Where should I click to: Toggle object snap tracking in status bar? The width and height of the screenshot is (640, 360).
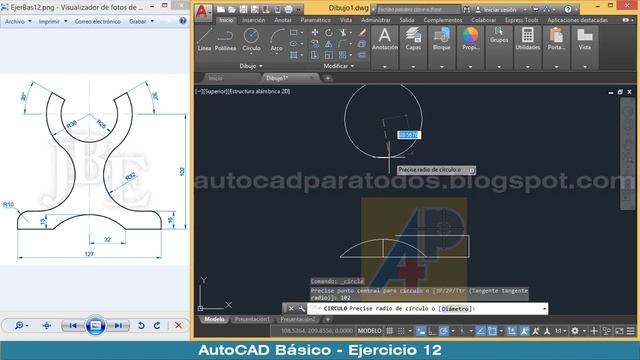tap(481, 331)
